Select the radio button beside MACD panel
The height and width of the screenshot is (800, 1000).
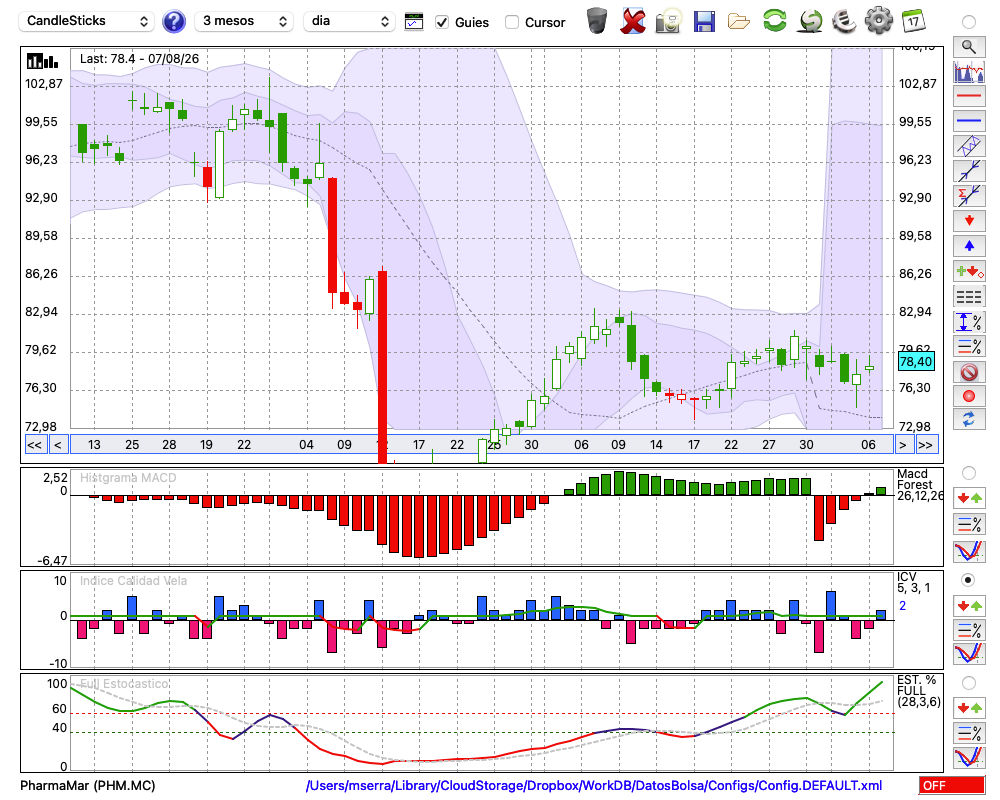pos(968,473)
